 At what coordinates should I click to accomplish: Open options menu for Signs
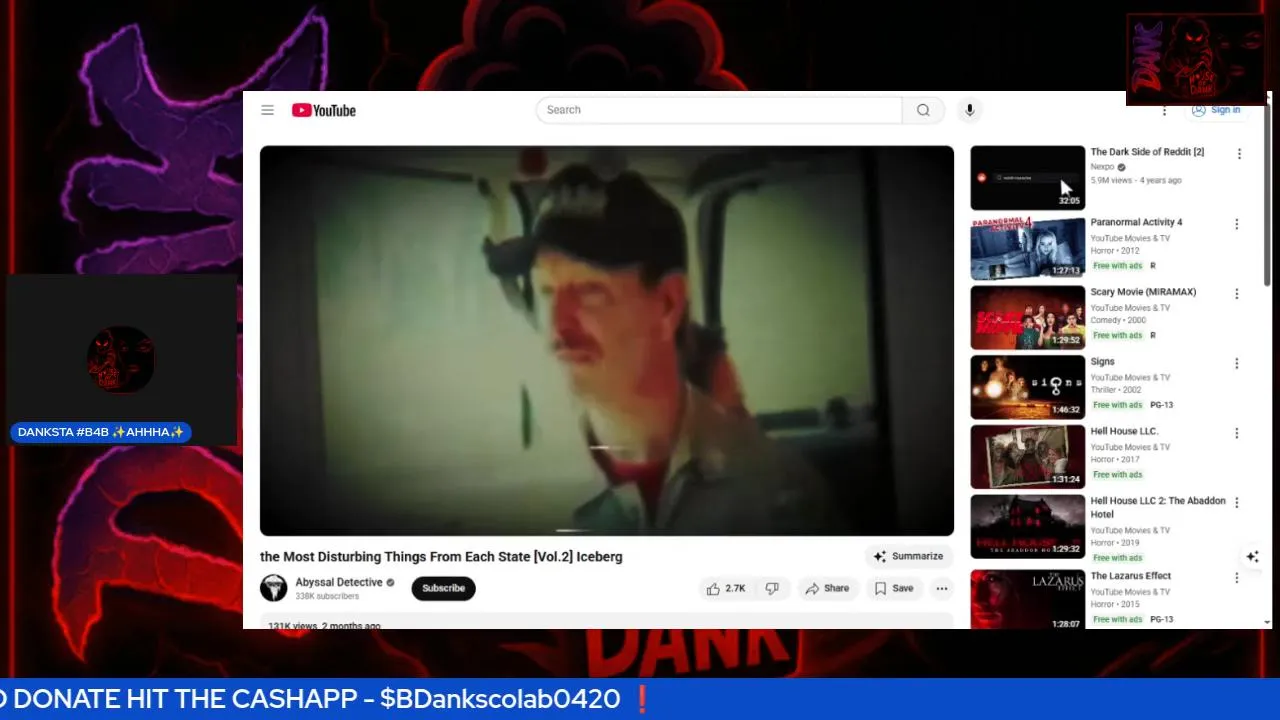pyautogui.click(x=1237, y=364)
